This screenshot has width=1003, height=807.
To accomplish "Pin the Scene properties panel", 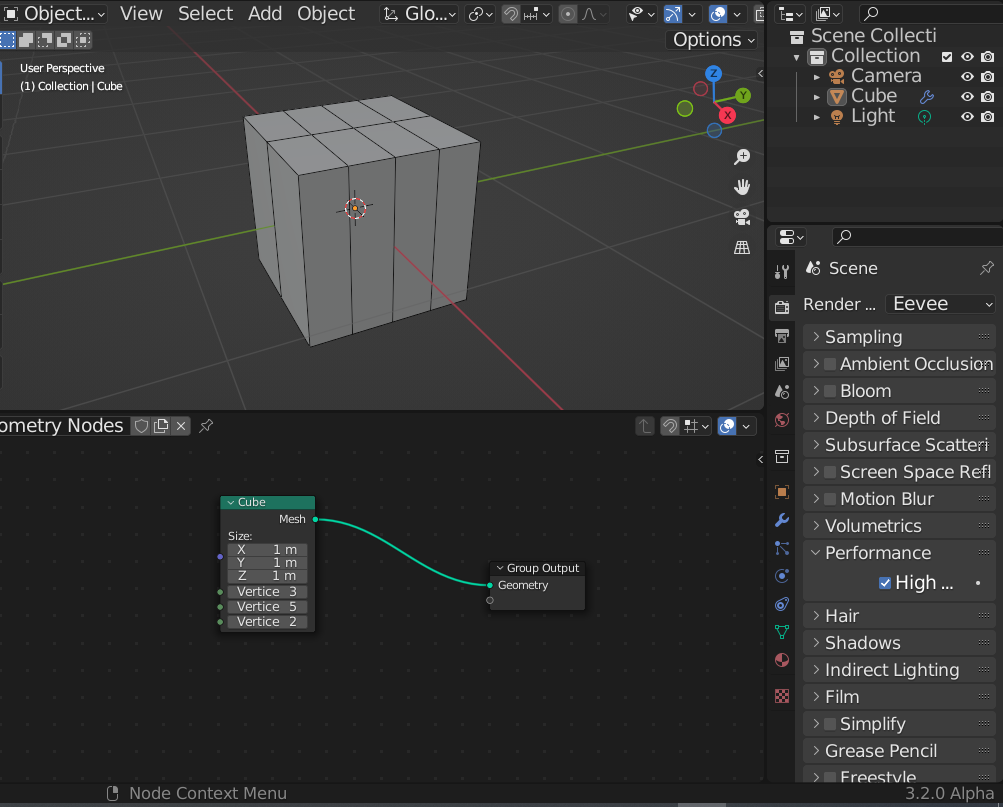I will point(986,268).
